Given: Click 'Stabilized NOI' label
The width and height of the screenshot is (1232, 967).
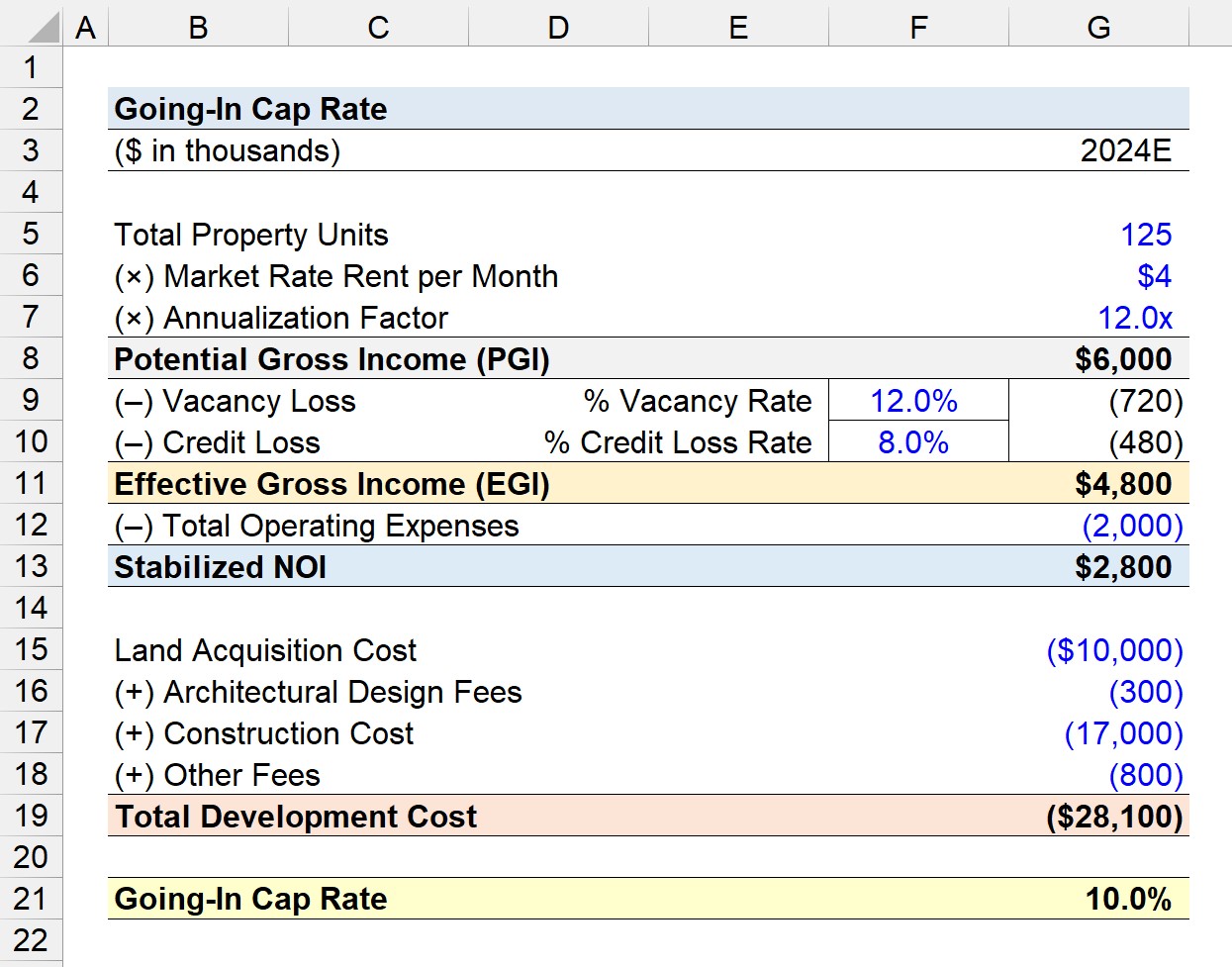Looking at the screenshot, I should pos(221,567).
